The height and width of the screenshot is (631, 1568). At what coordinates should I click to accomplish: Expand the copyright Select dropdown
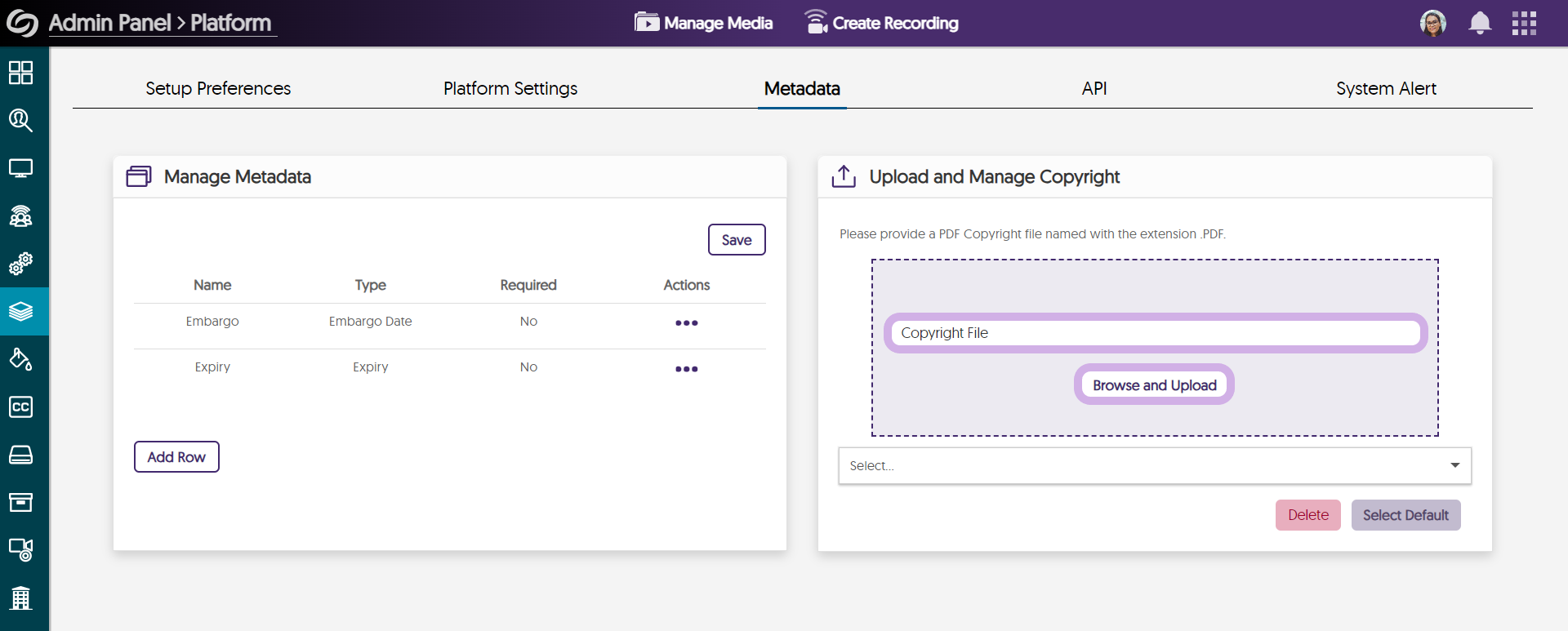point(1154,466)
